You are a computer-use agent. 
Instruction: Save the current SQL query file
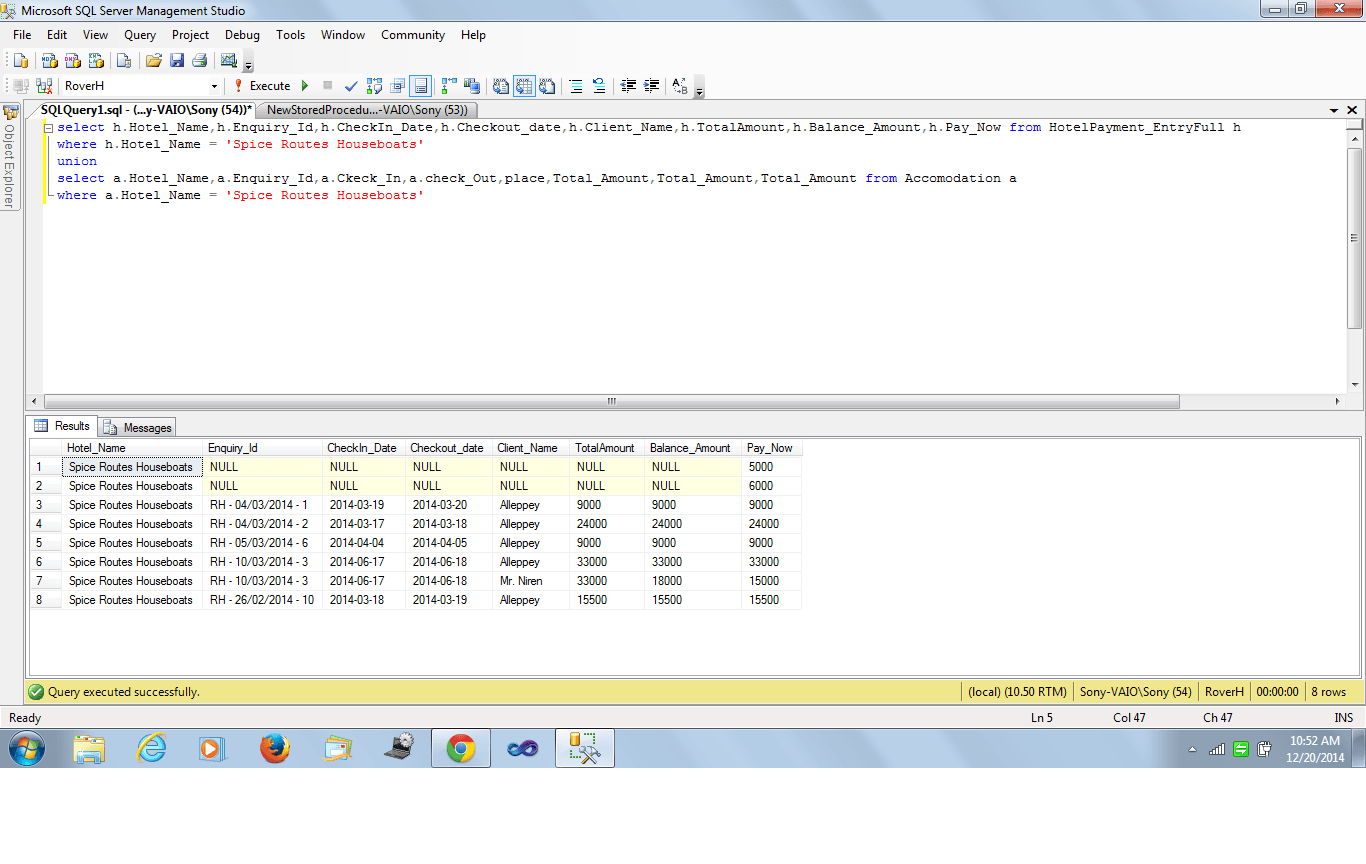pyautogui.click(x=177, y=60)
